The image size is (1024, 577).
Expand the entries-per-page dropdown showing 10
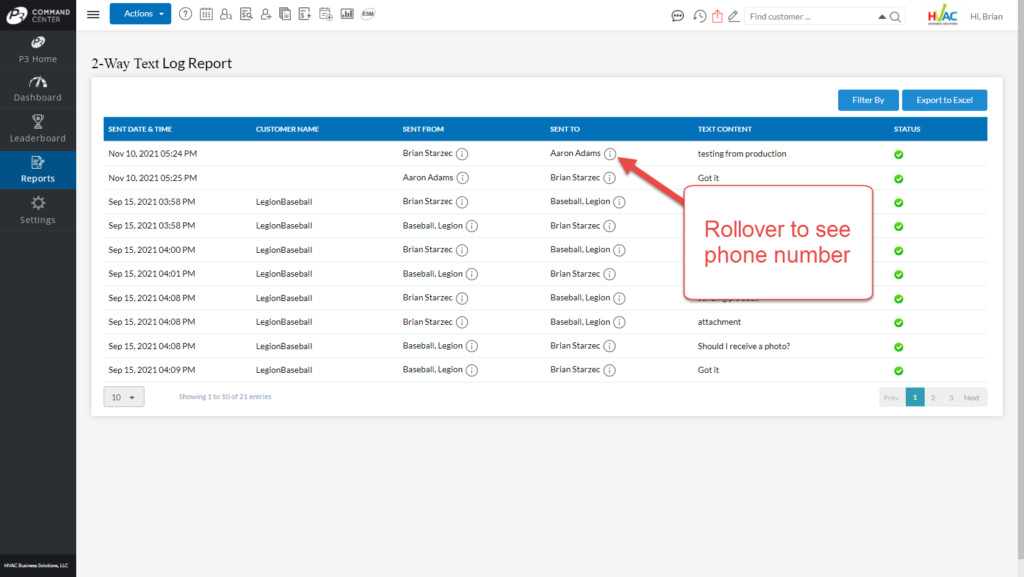coord(123,396)
